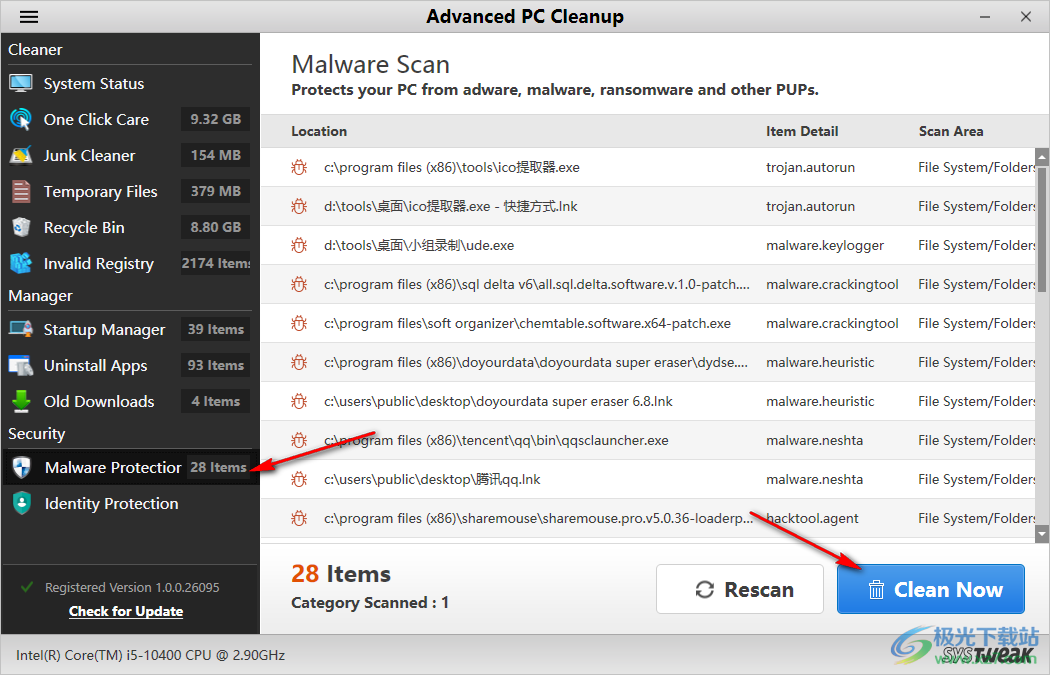Viewport: 1050px width, 675px height.
Task: Click the scrollbar up arrow
Action: click(1041, 157)
